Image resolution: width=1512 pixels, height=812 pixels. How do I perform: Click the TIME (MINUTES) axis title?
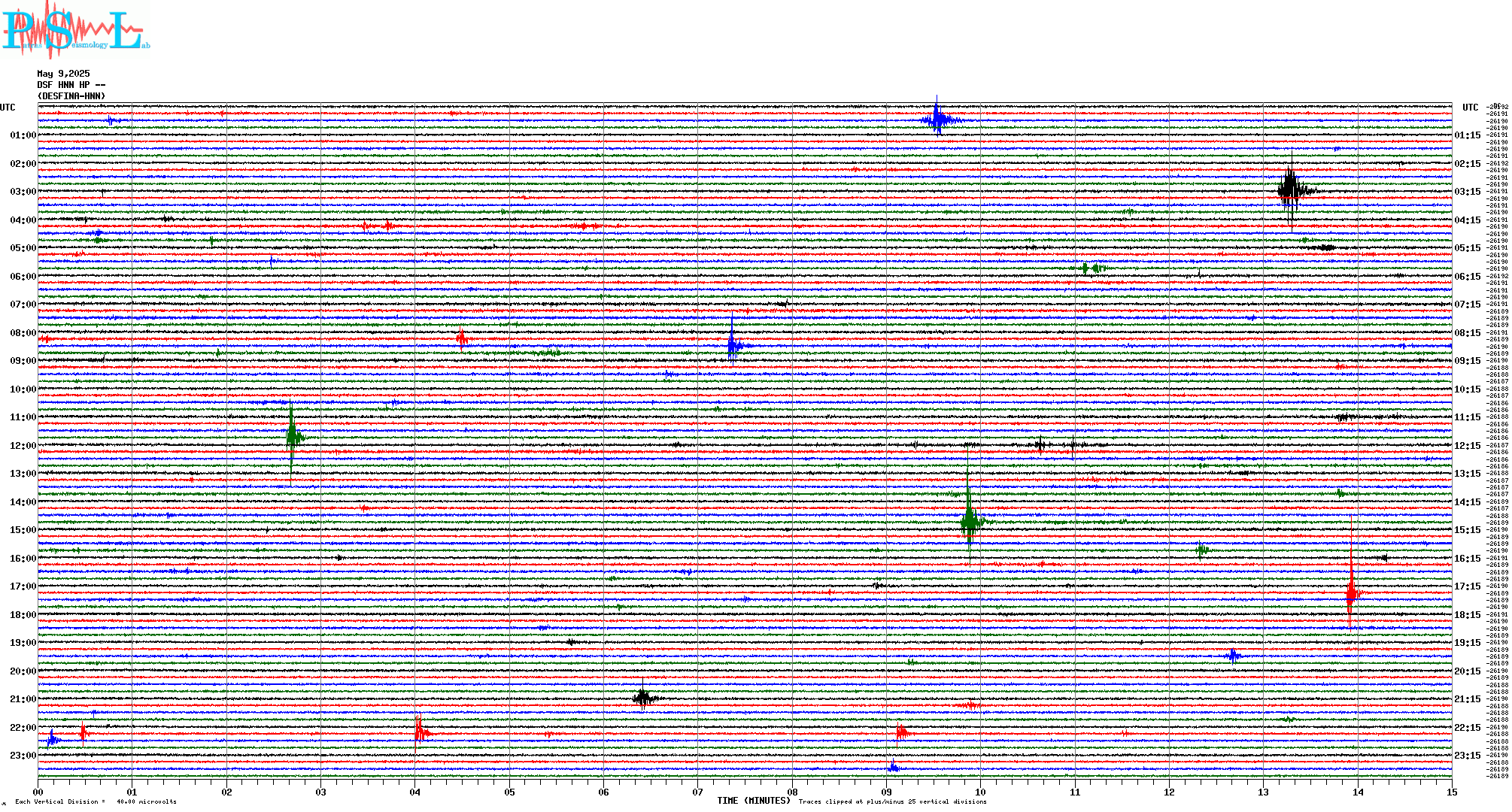coord(754,801)
